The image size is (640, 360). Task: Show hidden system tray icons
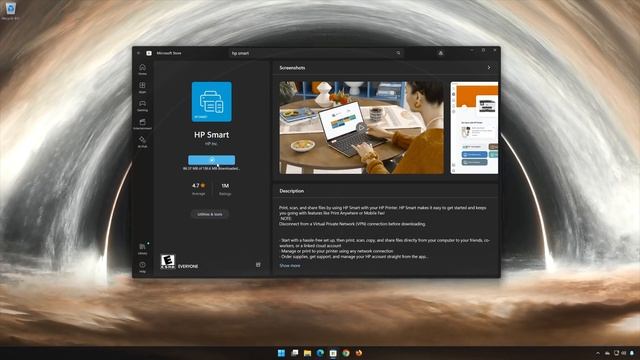tap(598, 353)
